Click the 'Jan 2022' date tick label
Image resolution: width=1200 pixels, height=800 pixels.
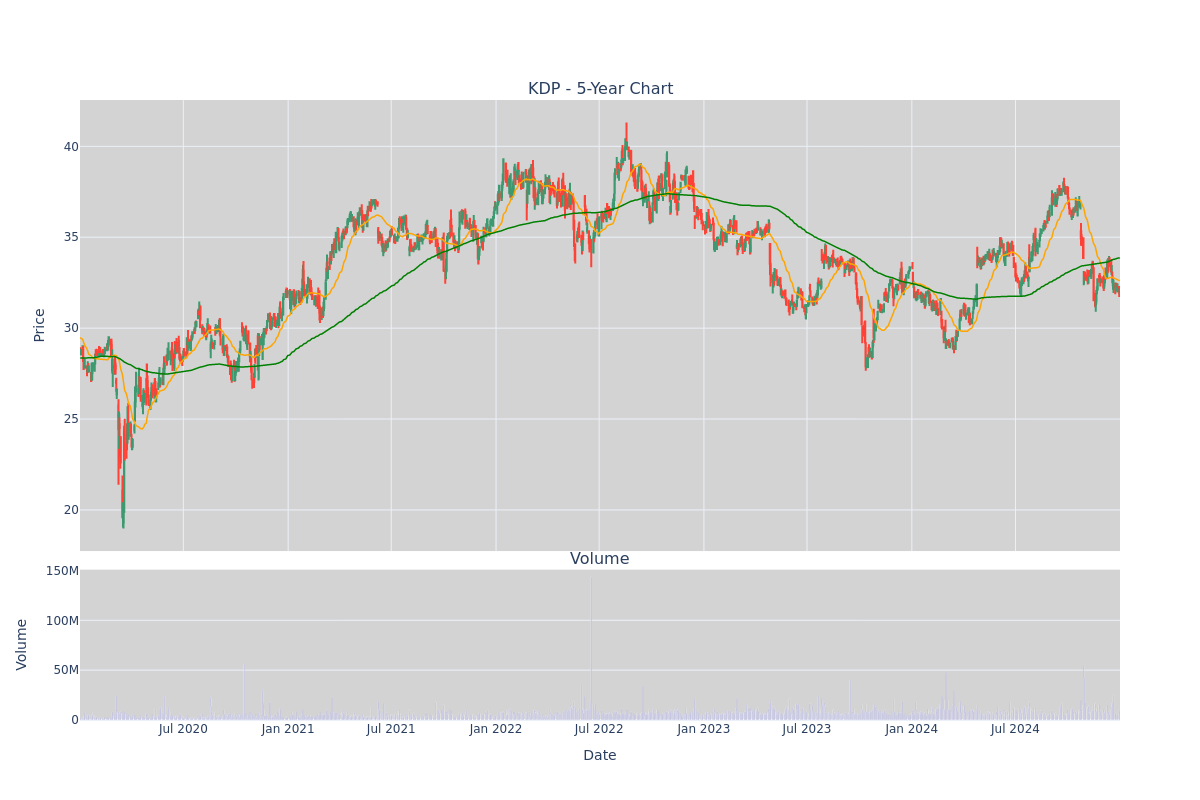coord(496,729)
